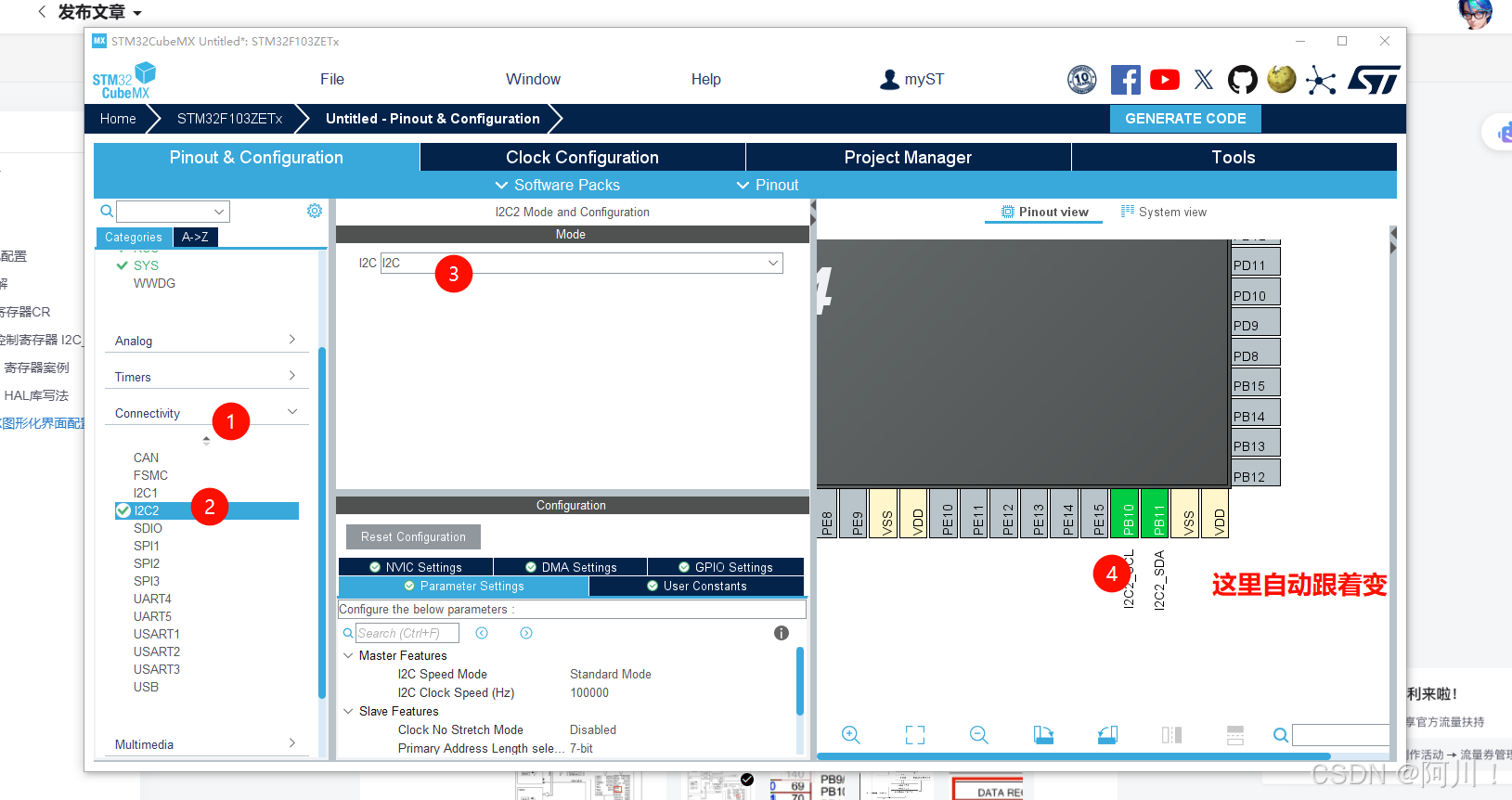Open the GPIO Settings tab
Image resolution: width=1512 pixels, height=800 pixels.
tap(726, 567)
